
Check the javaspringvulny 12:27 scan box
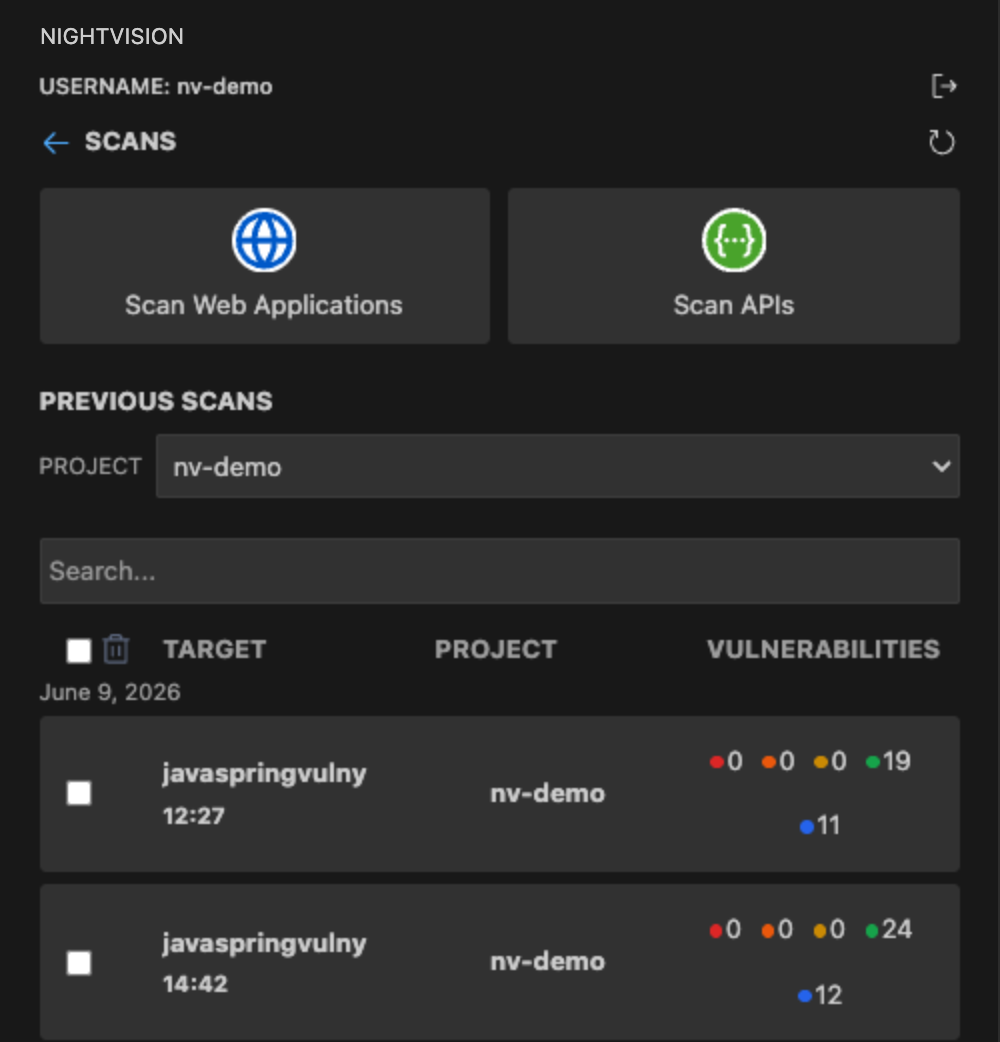(79, 793)
